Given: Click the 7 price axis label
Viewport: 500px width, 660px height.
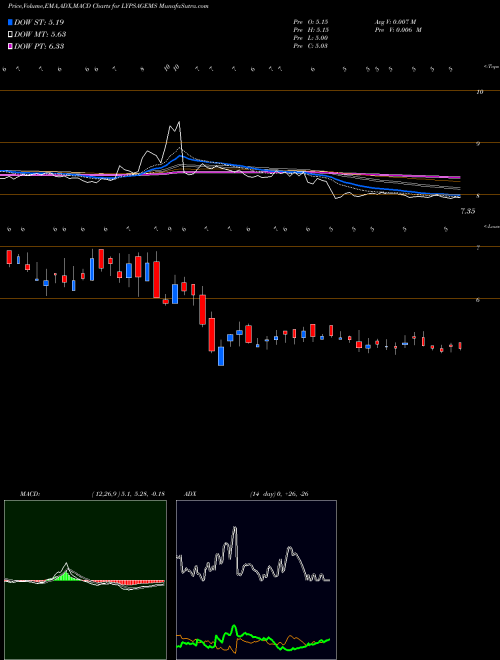Looking at the screenshot, I should [478, 248].
